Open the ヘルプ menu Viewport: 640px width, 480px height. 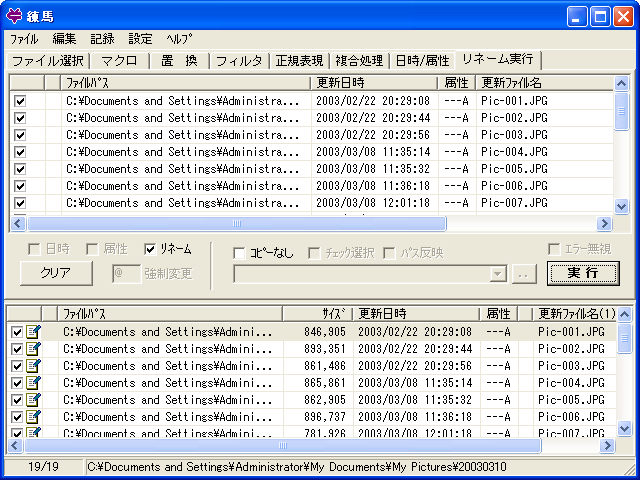click(x=180, y=39)
